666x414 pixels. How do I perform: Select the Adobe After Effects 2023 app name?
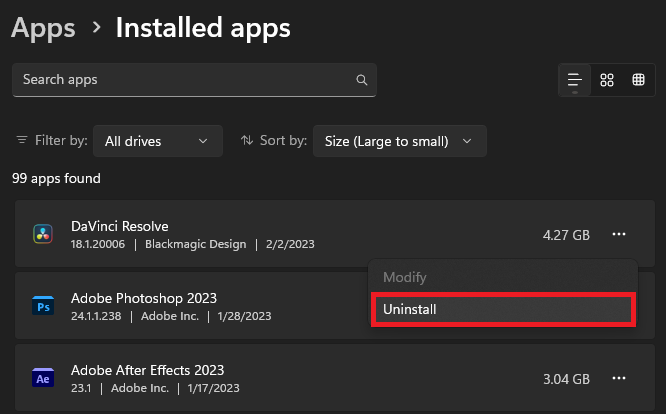147,370
